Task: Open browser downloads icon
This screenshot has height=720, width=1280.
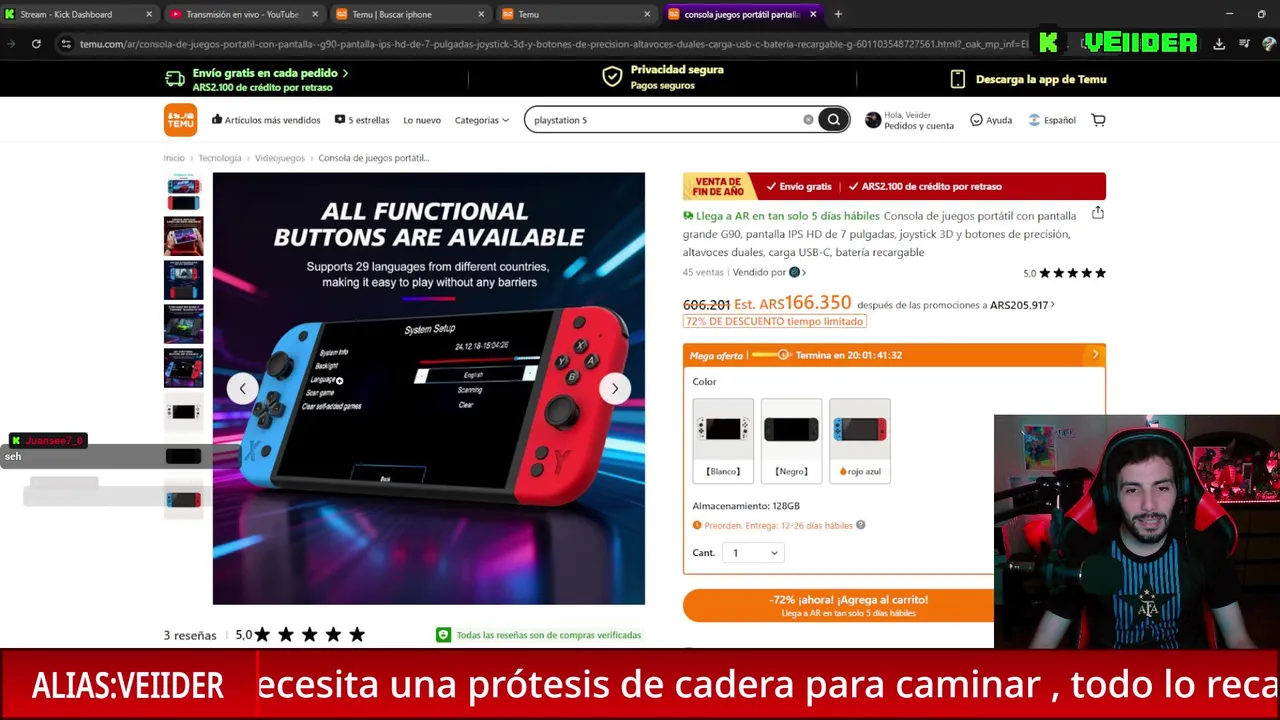Action: (1219, 44)
